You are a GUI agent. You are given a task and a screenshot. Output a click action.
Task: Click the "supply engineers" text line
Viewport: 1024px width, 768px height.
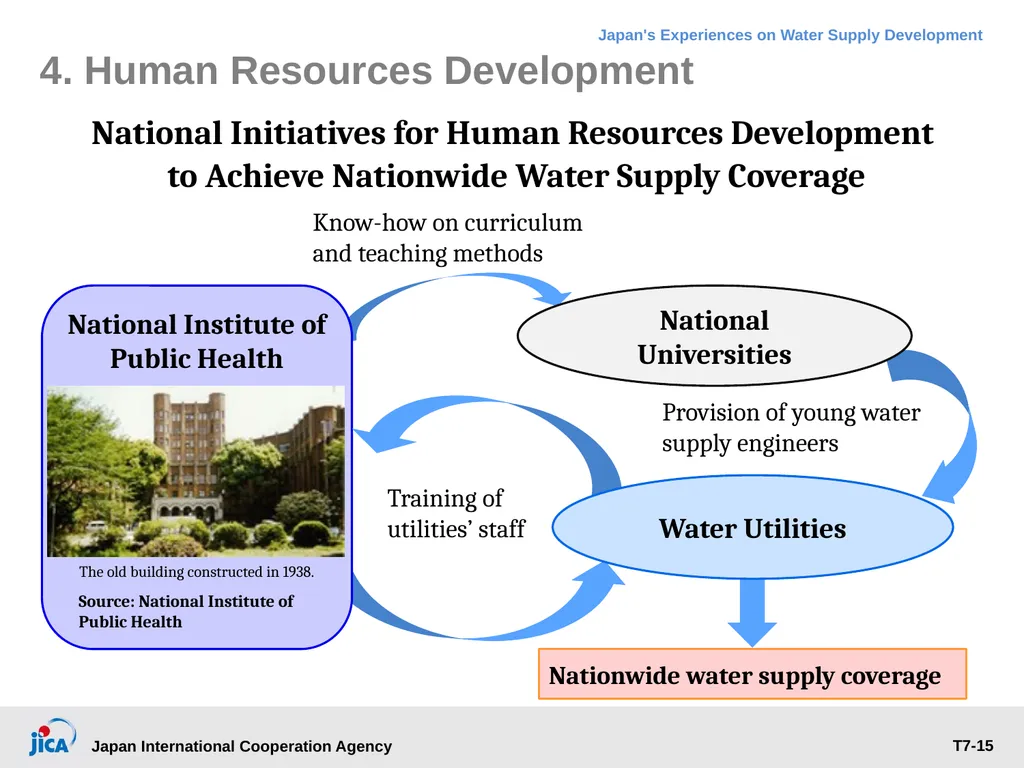tap(750, 443)
